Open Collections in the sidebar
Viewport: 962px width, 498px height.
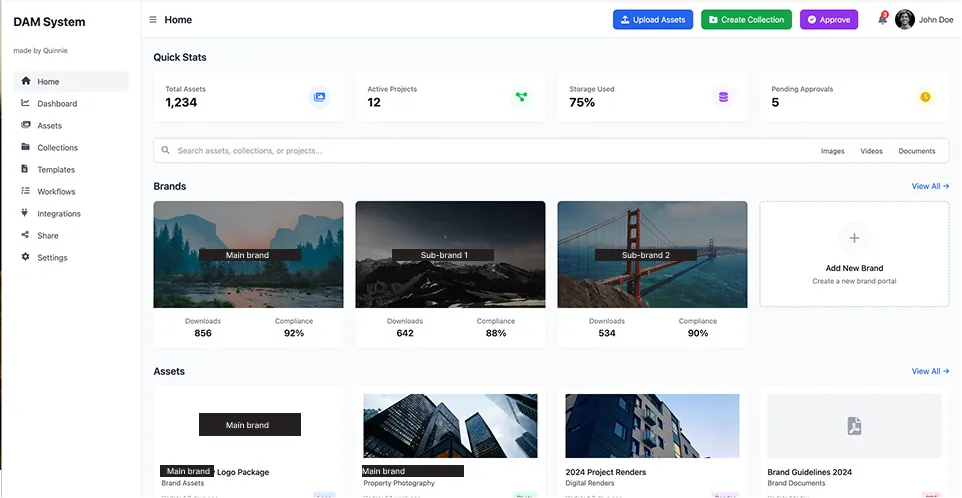(x=71, y=148)
